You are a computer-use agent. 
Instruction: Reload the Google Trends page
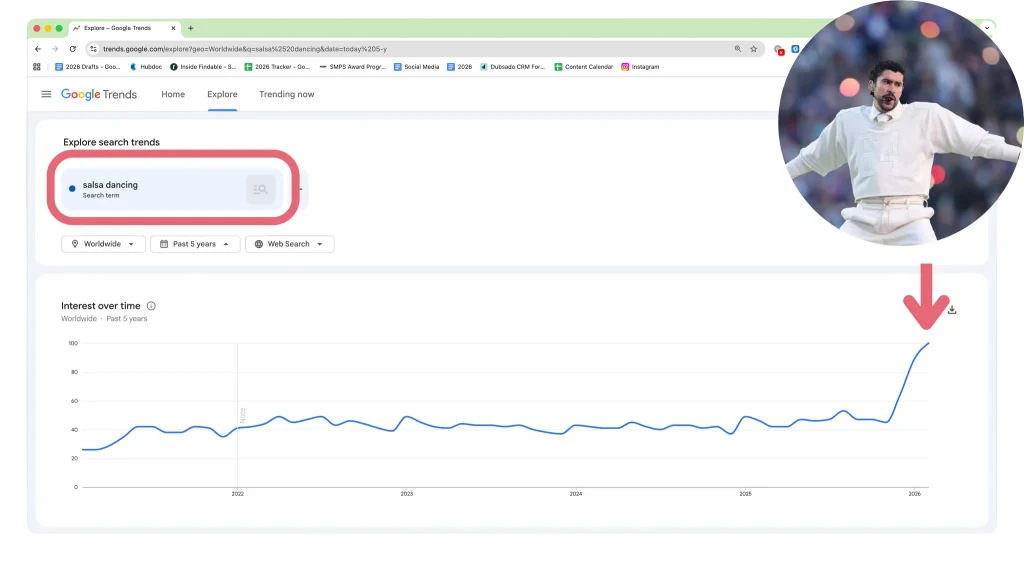72,49
